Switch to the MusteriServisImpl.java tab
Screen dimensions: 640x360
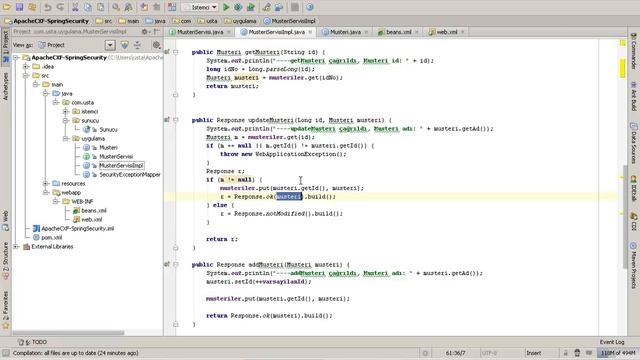pyautogui.click(x=276, y=32)
